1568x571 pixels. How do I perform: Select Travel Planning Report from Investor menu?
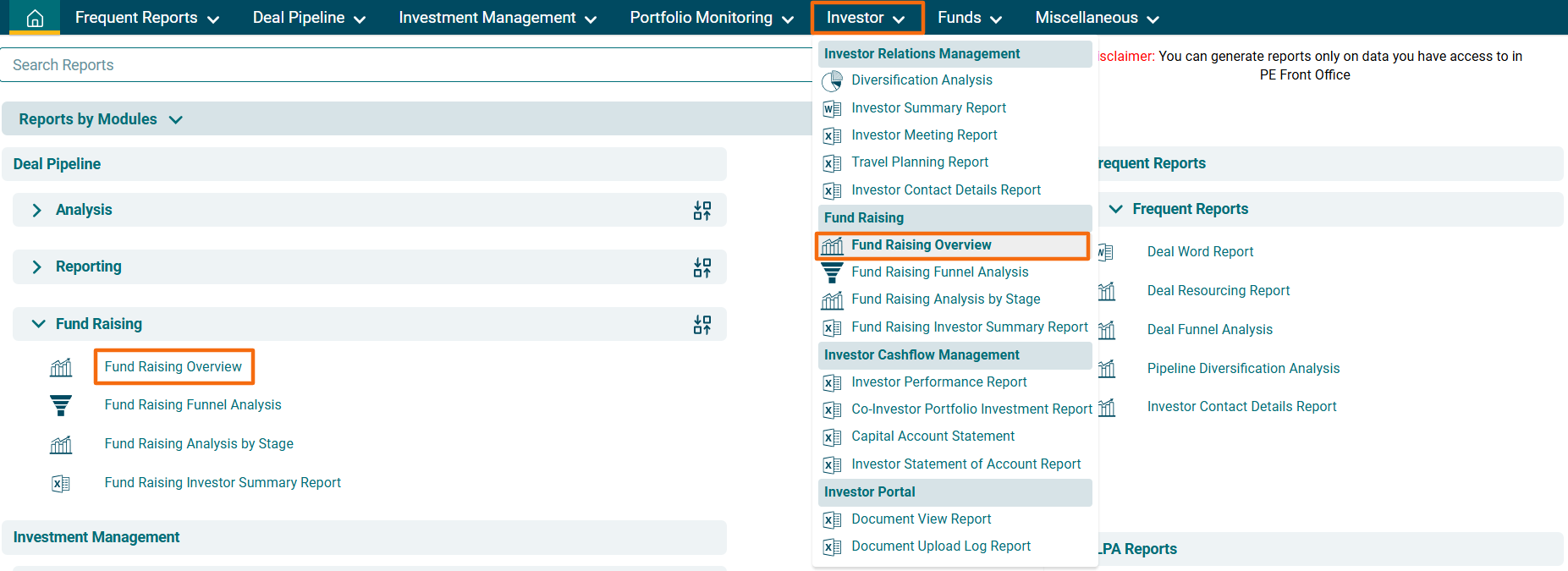[919, 162]
